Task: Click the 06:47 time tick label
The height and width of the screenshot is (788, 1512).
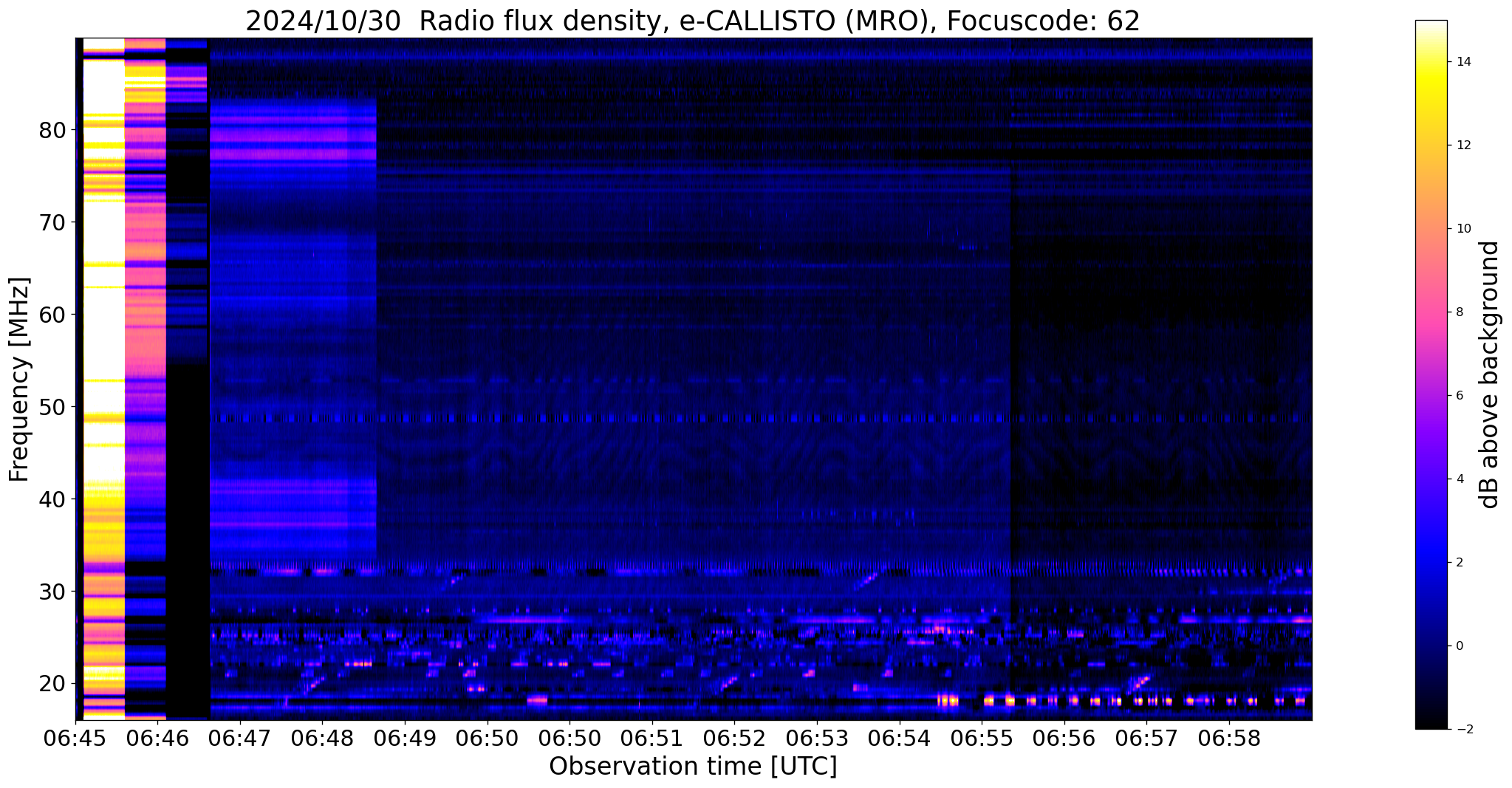Action: (x=240, y=739)
